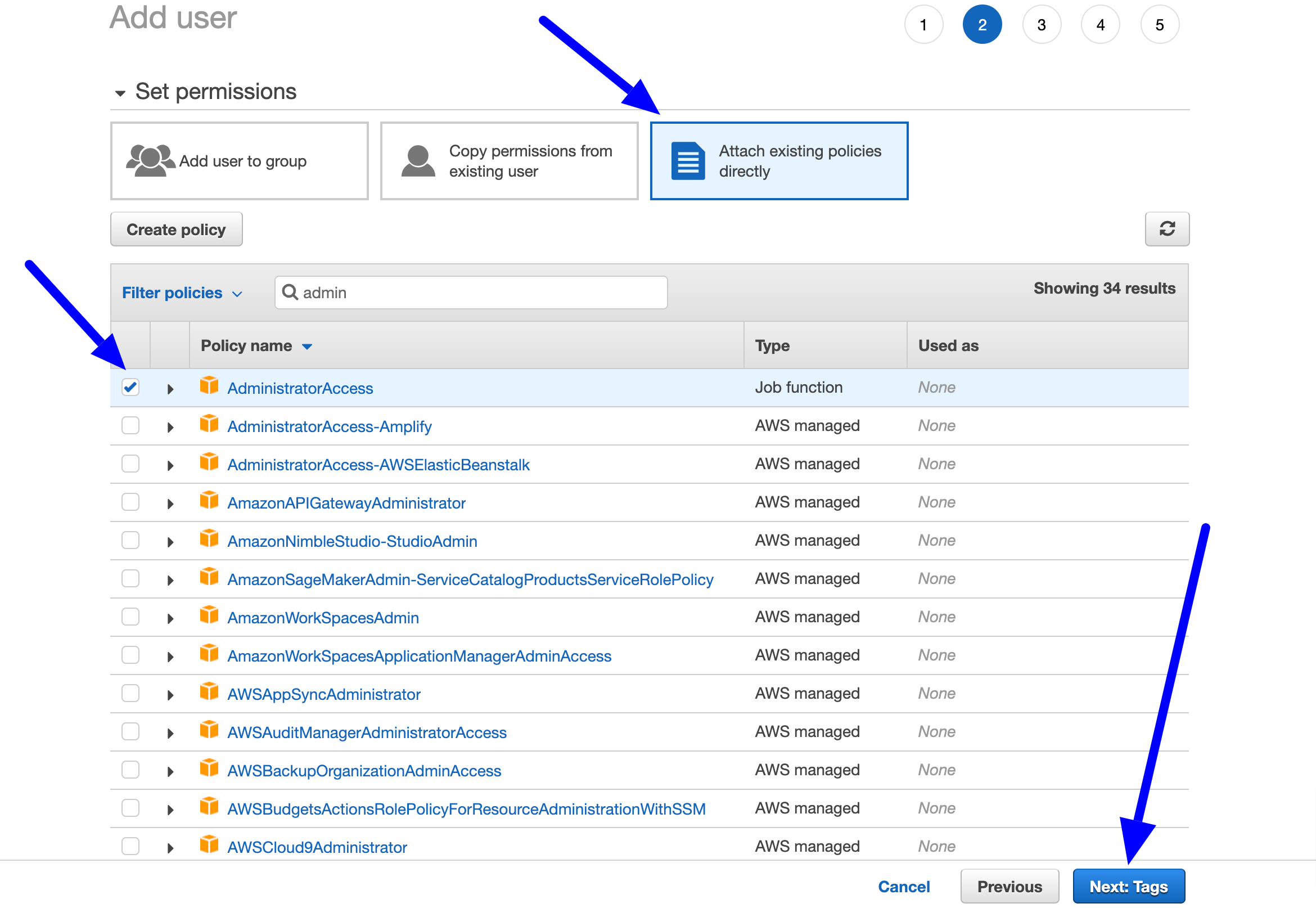Choose Copy permissions from existing user

click(509, 161)
